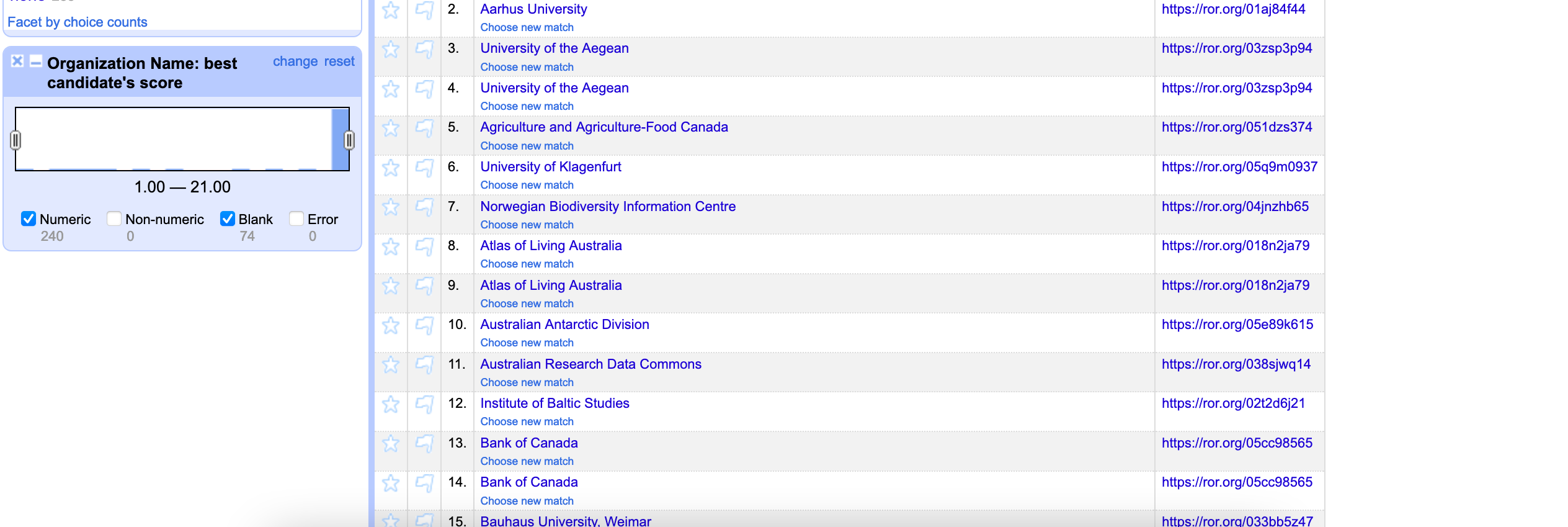Open the Aarhus University match link
Image resolution: width=1568 pixels, height=527 pixels.
(533, 9)
